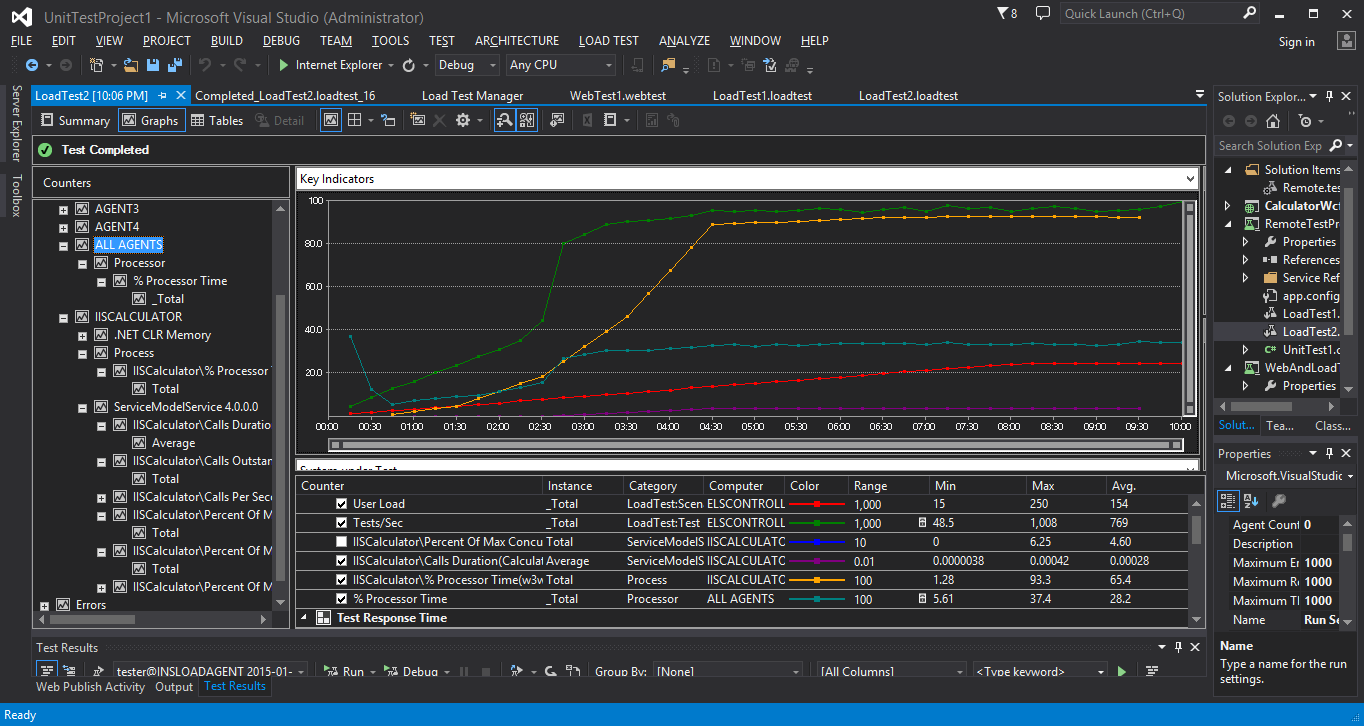Click the synchronize panels icon after layout grid
This screenshot has height=726, width=1364.
[388, 120]
